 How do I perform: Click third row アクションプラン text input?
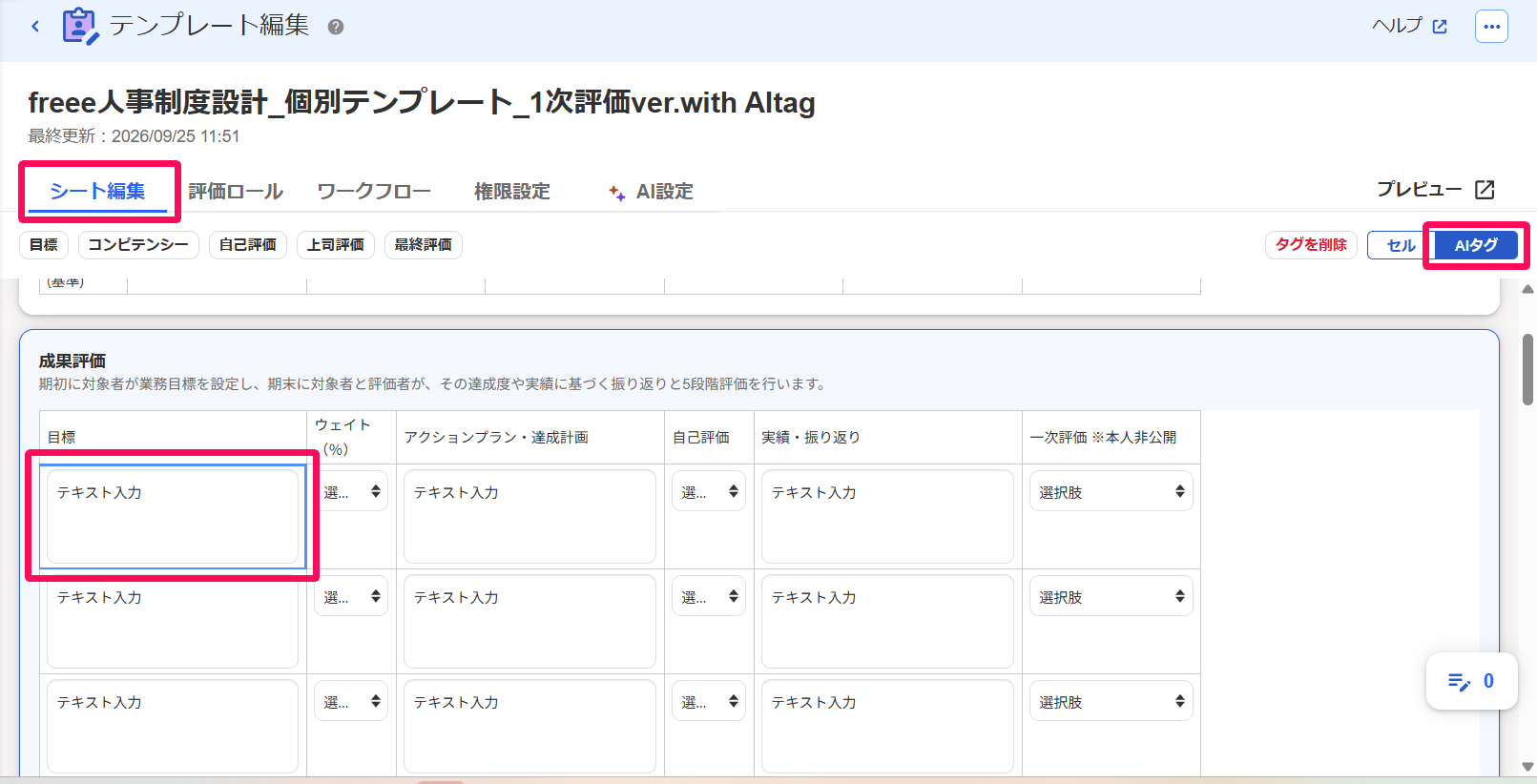coord(530,726)
